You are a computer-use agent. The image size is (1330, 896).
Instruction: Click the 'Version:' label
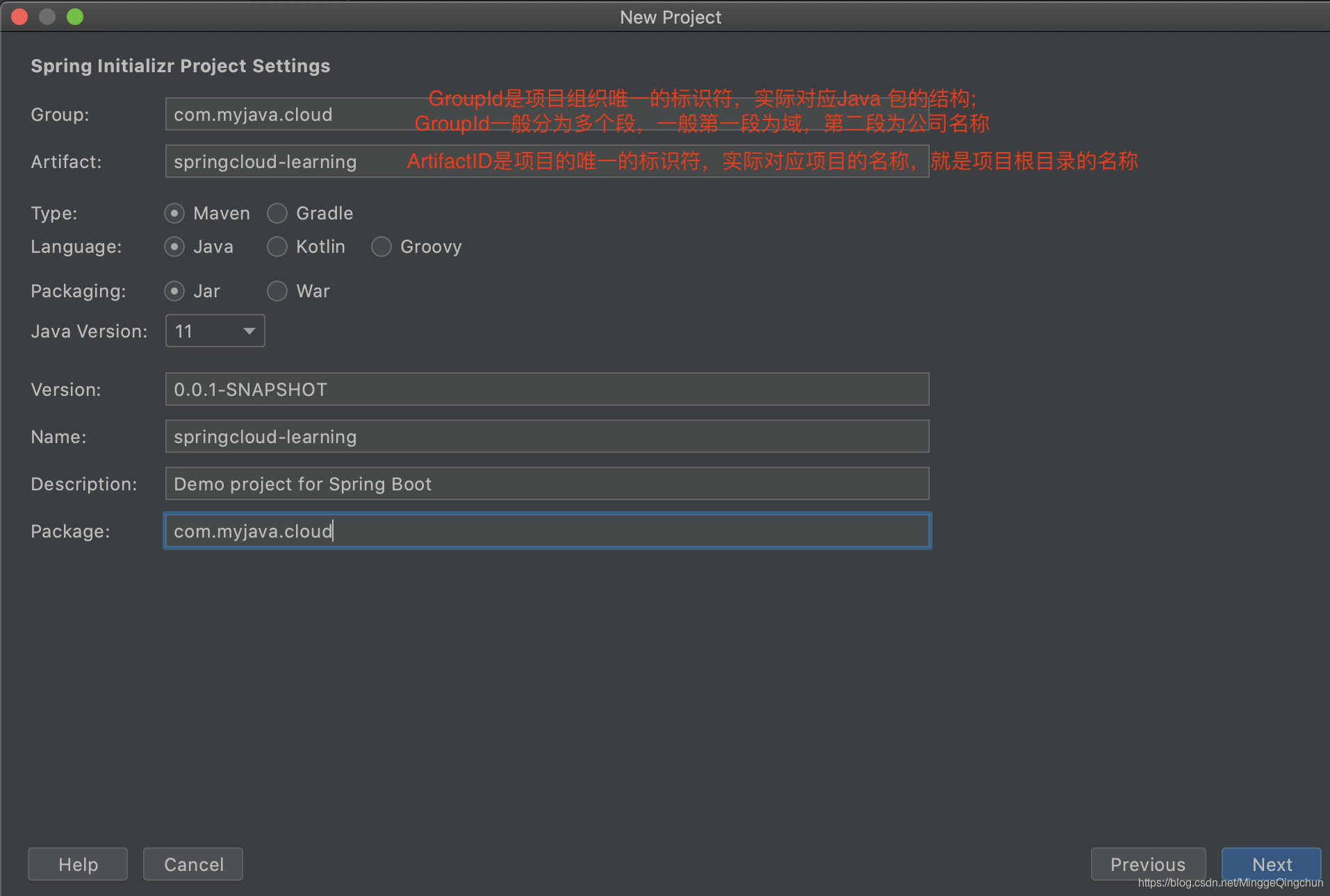click(x=66, y=390)
